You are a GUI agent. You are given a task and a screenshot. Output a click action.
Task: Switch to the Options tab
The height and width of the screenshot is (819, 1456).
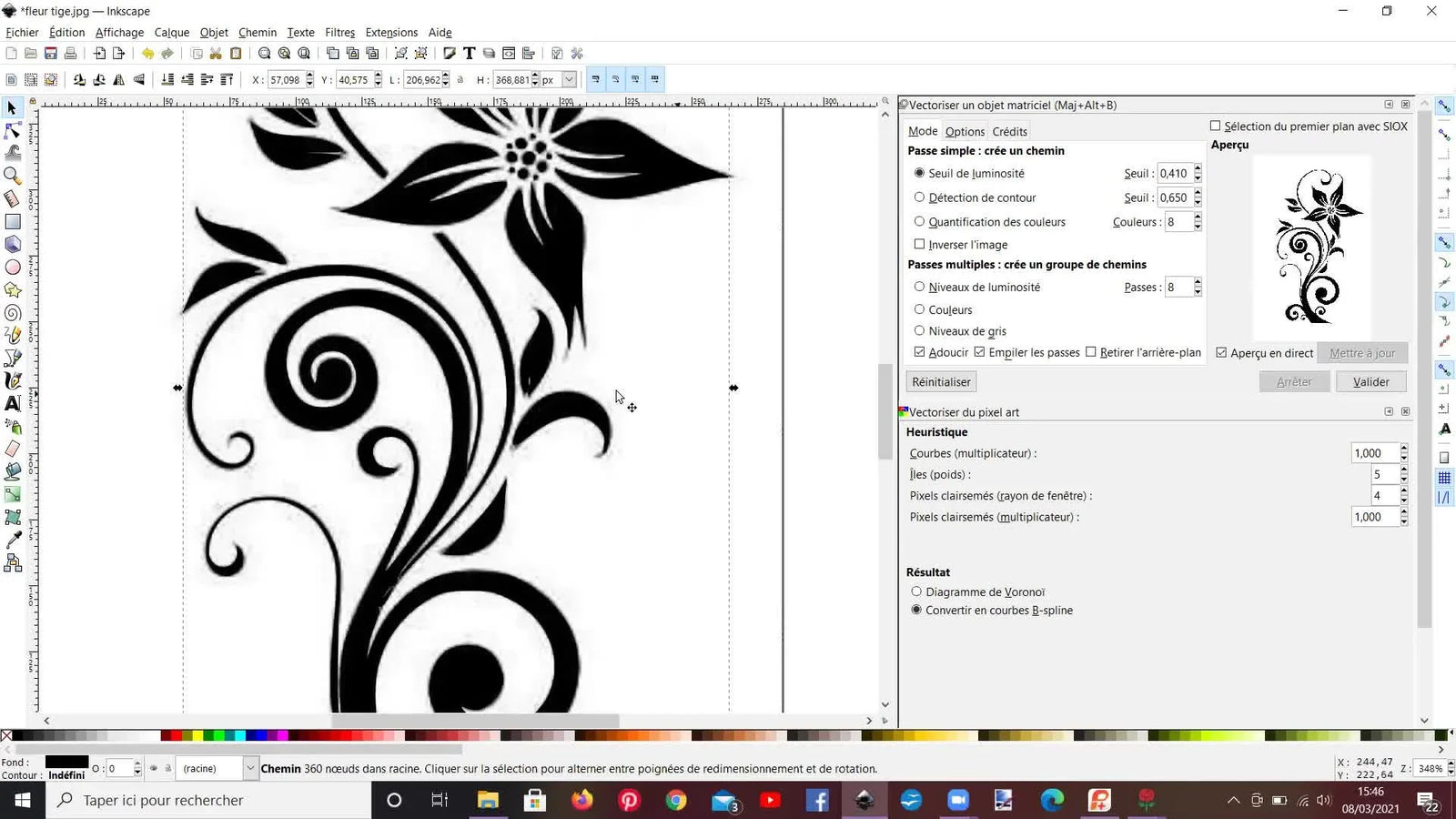point(965,131)
